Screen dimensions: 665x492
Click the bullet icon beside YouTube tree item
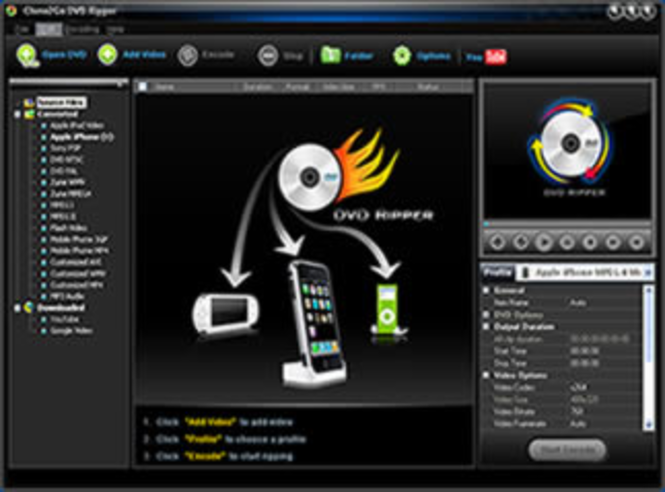pos(43,319)
